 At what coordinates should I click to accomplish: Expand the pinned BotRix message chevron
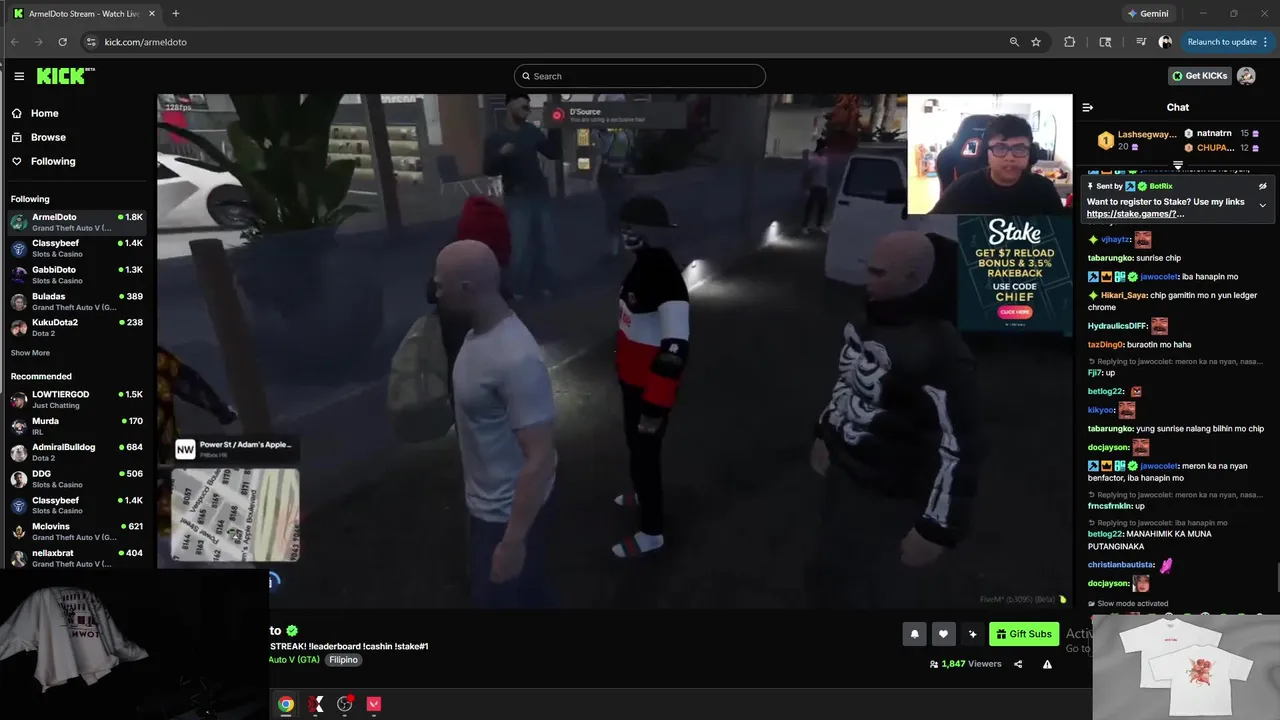[x=1262, y=205]
